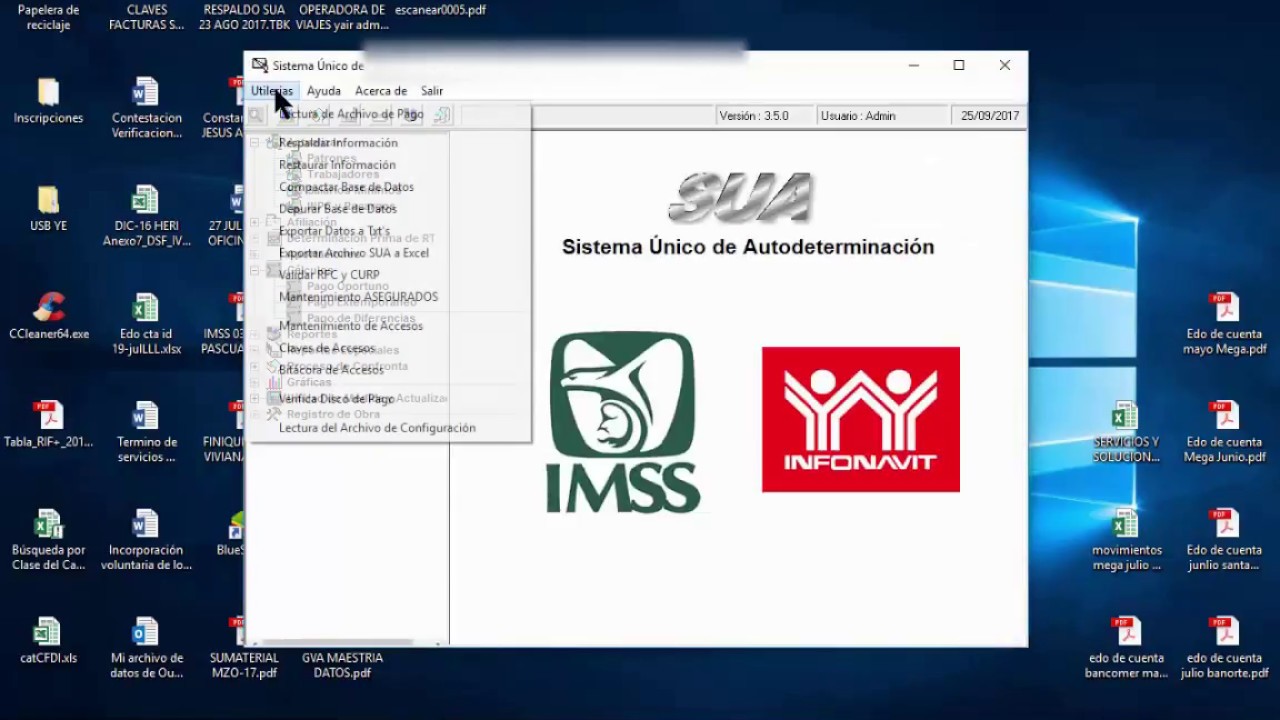Open Mantenimiento ASEGURADOS option
1280x720 pixels.
coord(358,297)
